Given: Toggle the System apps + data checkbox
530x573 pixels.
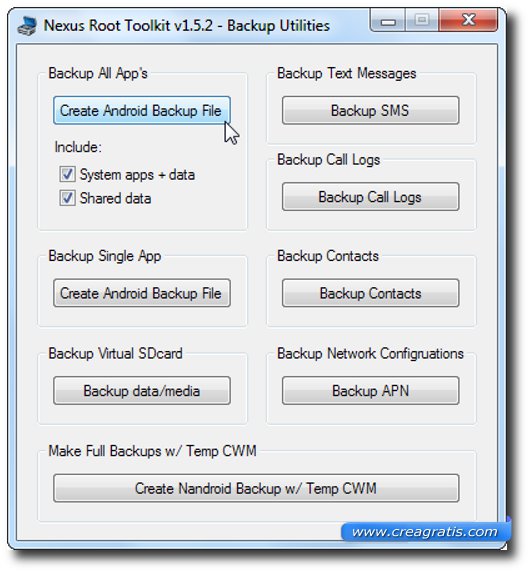Looking at the screenshot, I should click(68, 174).
